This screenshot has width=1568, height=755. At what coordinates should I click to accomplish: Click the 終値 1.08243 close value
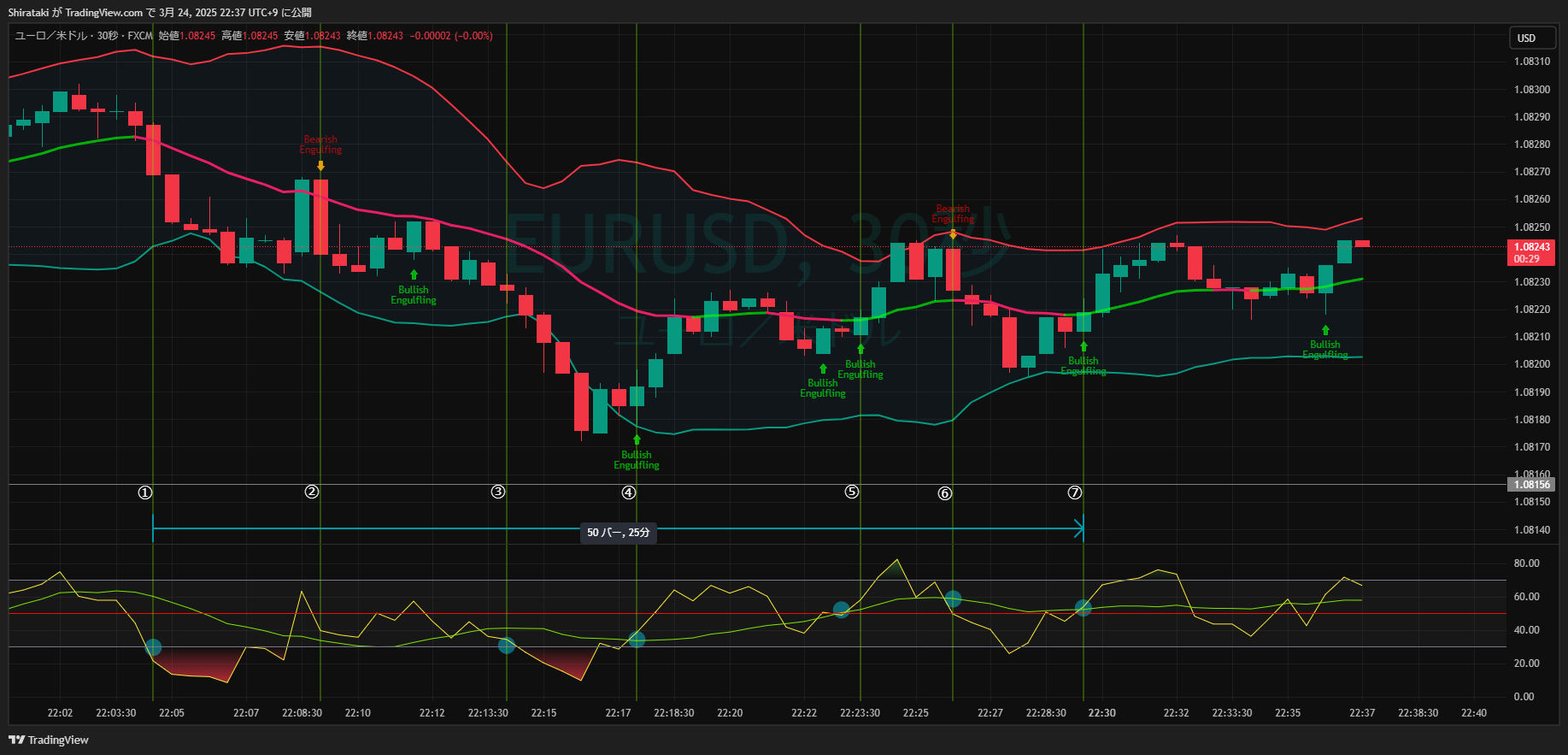pos(374,36)
